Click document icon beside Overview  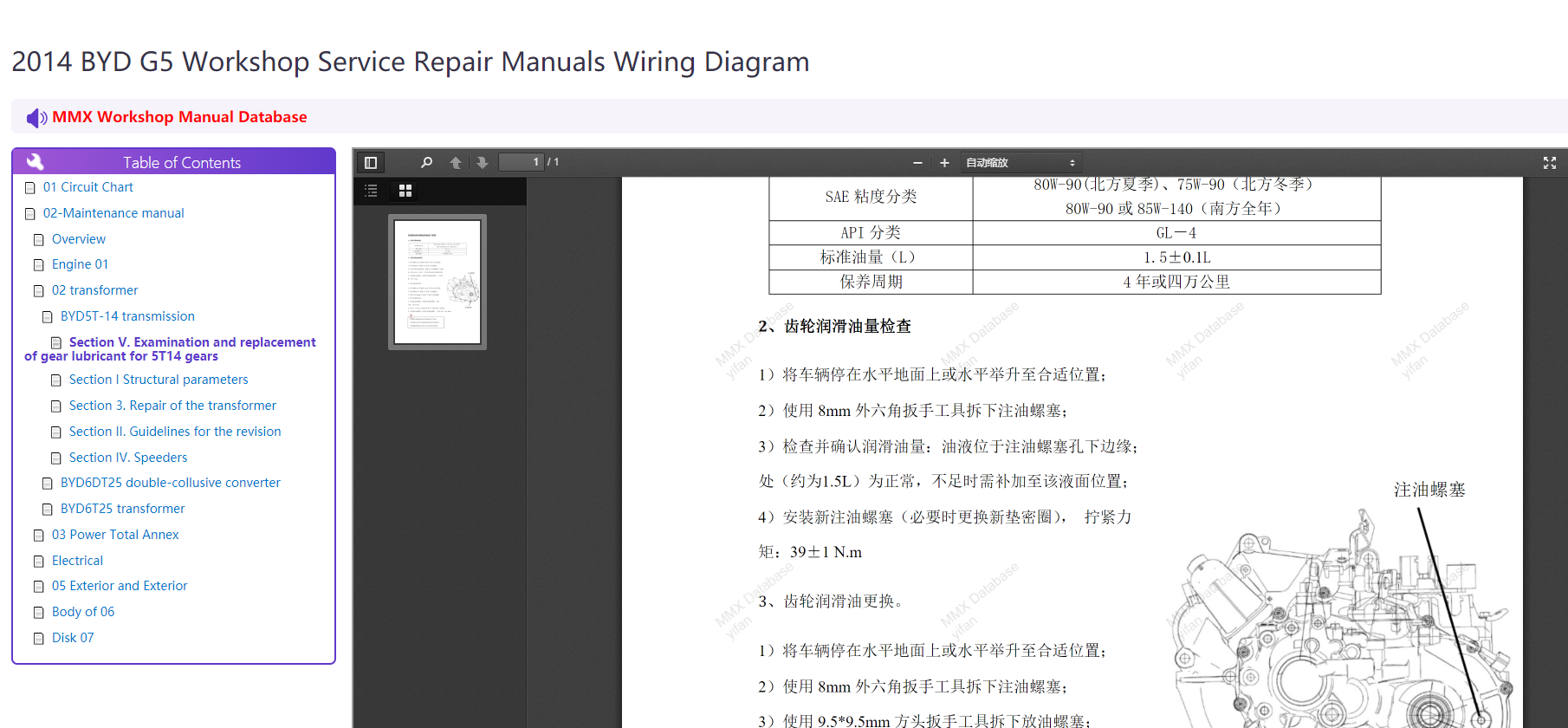[39, 240]
